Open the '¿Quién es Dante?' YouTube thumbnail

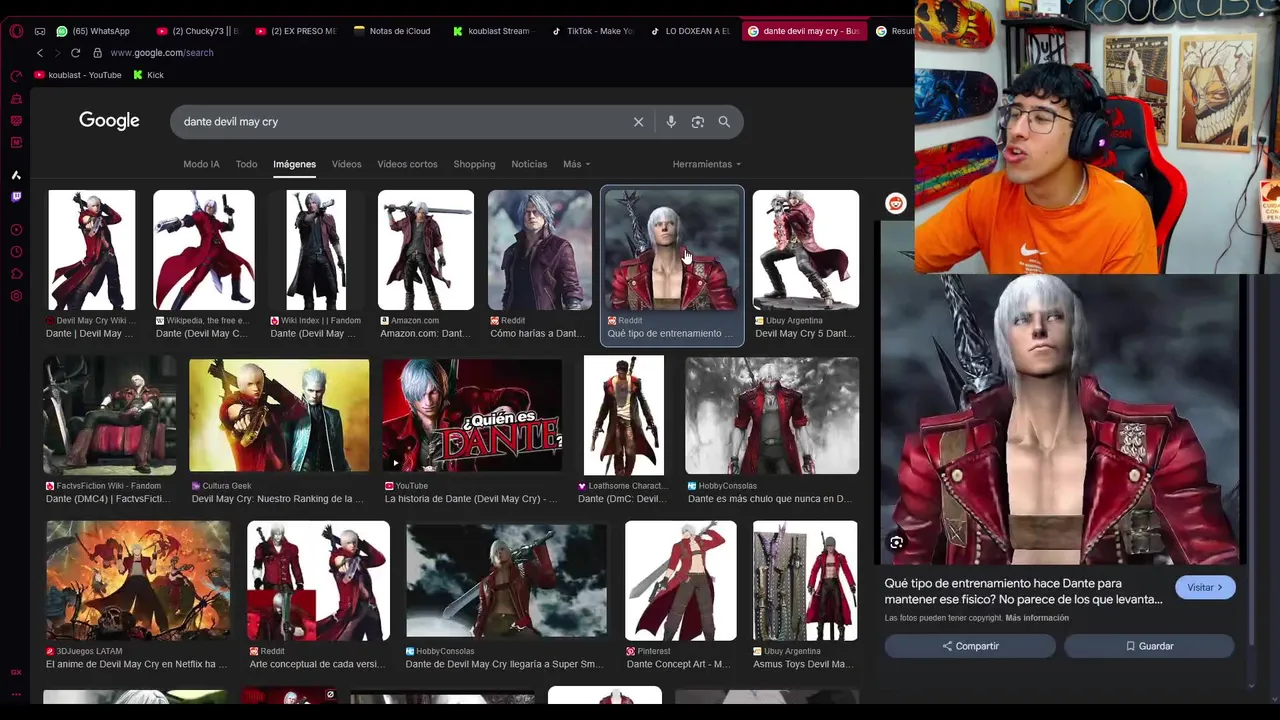coord(472,416)
